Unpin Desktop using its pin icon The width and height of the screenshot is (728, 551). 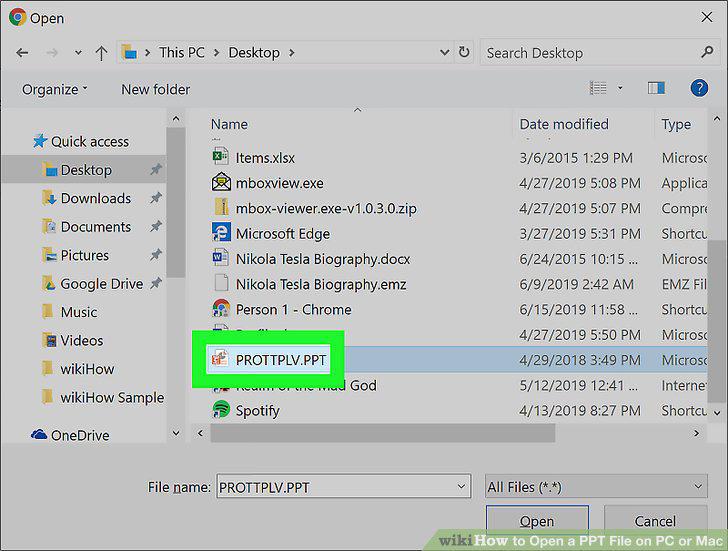[x=156, y=169]
